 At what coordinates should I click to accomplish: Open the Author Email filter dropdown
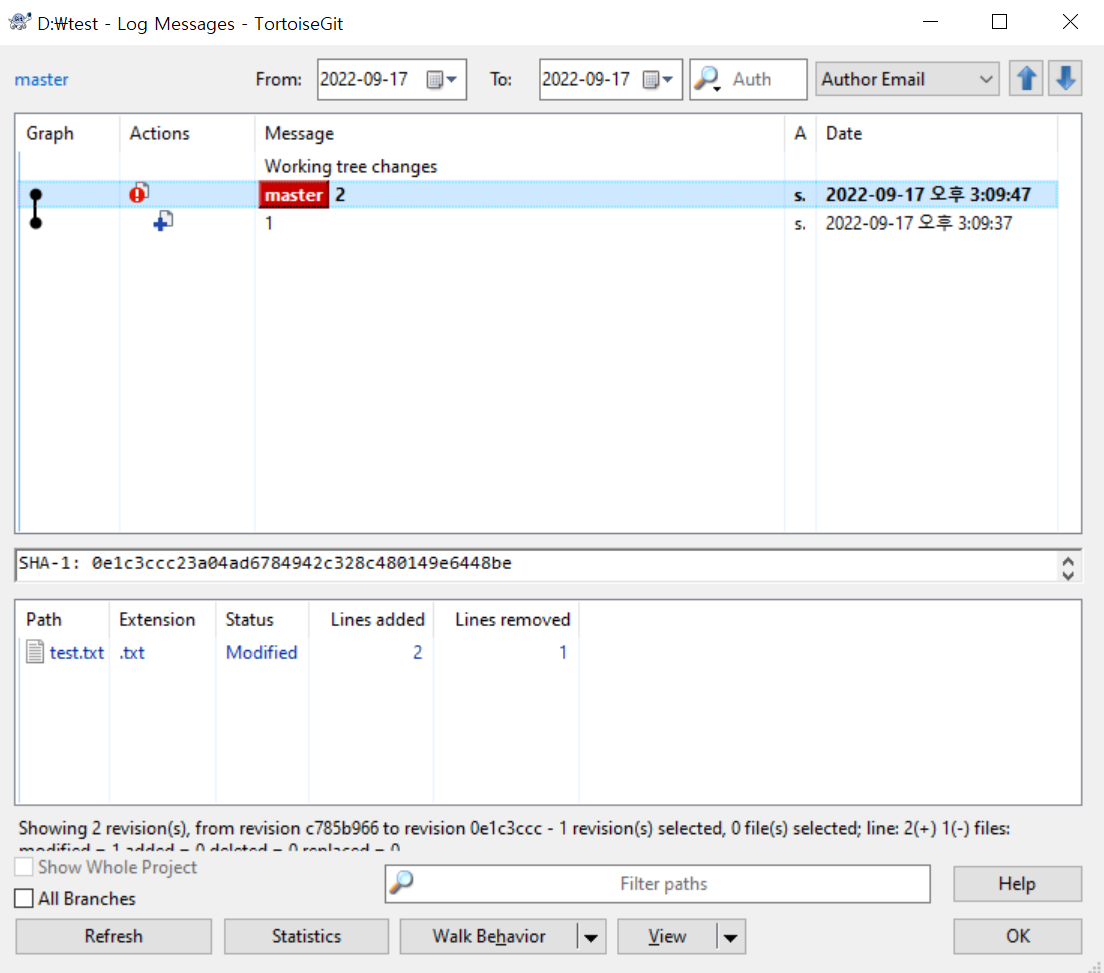click(907, 79)
